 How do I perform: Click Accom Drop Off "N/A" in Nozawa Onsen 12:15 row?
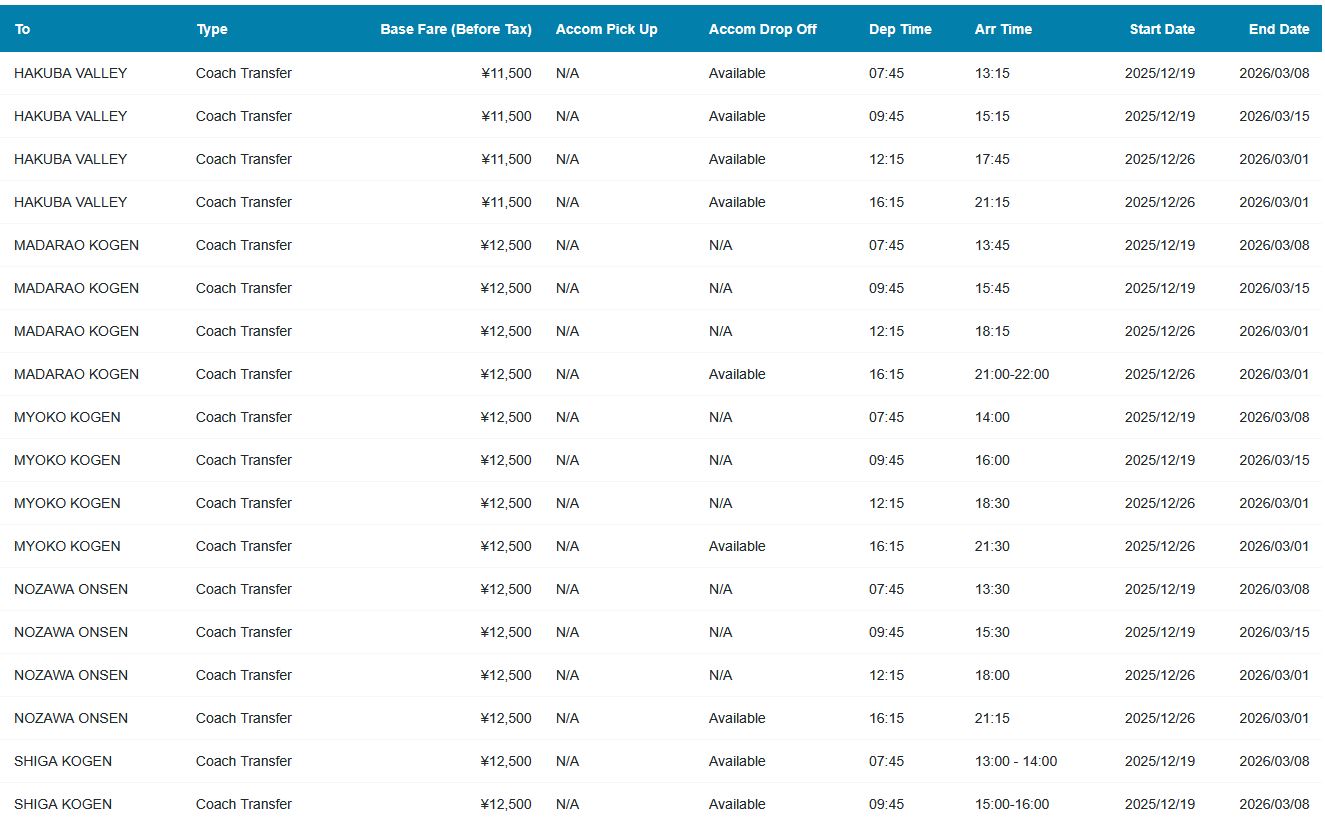click(720, 675)
